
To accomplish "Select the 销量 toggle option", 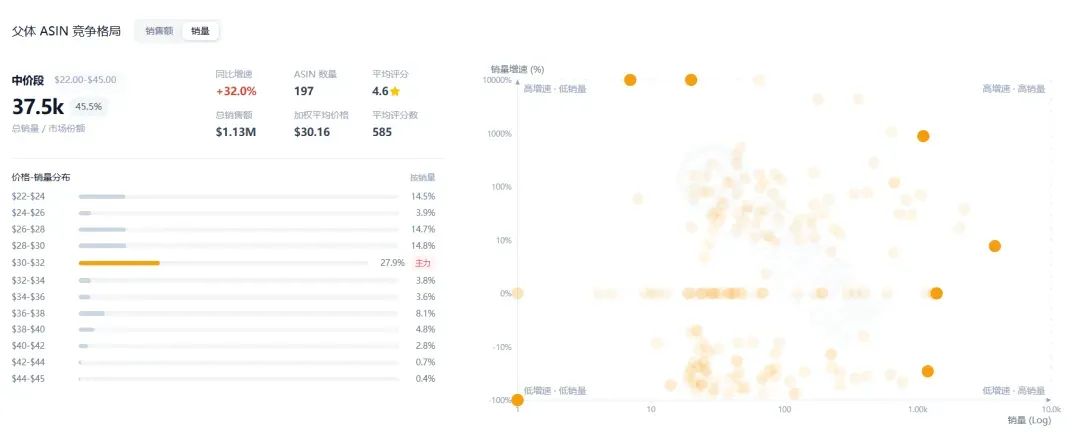I will 200,31.
